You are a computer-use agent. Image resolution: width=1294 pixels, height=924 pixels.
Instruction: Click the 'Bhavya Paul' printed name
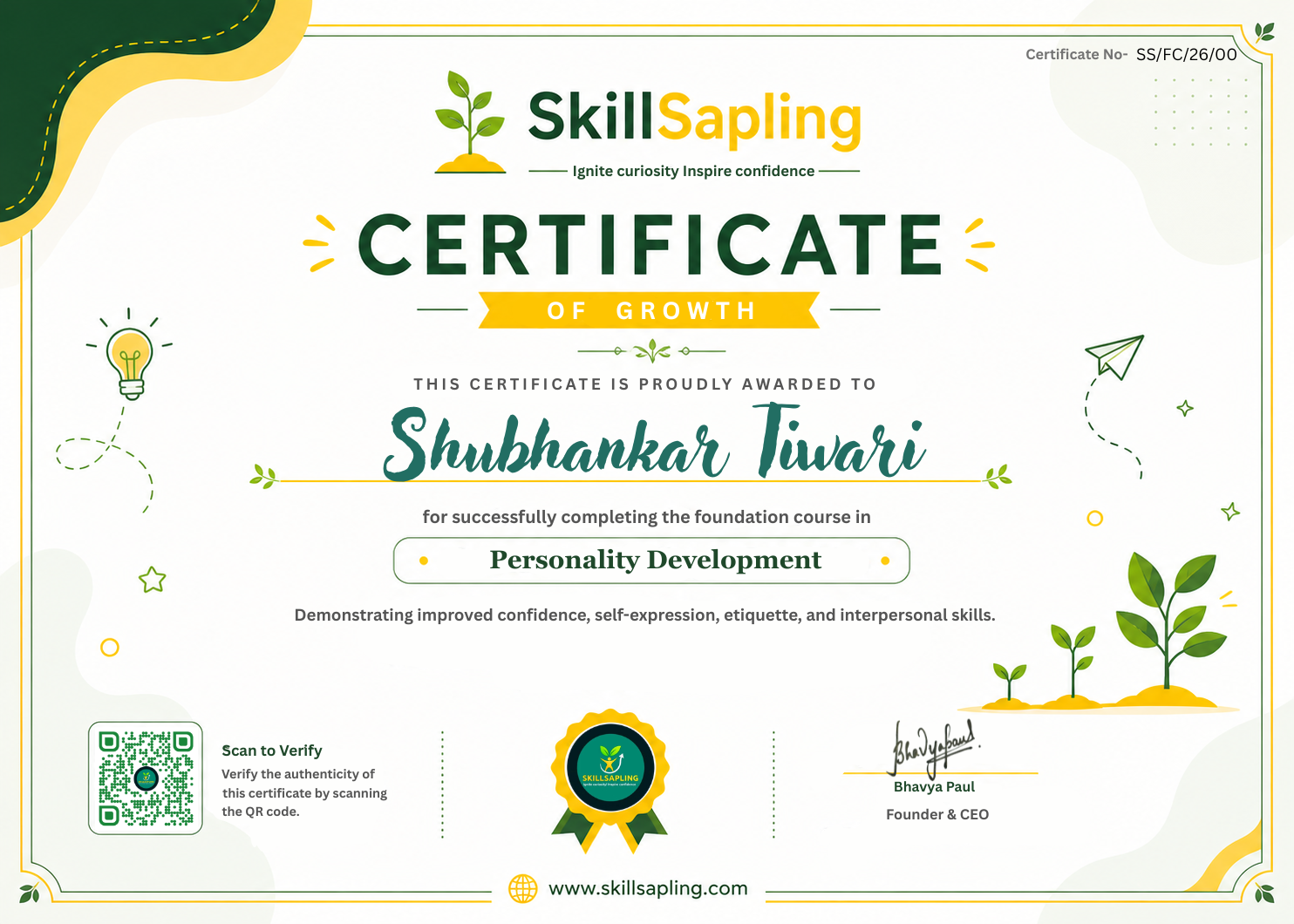click(x=934, y=787)
